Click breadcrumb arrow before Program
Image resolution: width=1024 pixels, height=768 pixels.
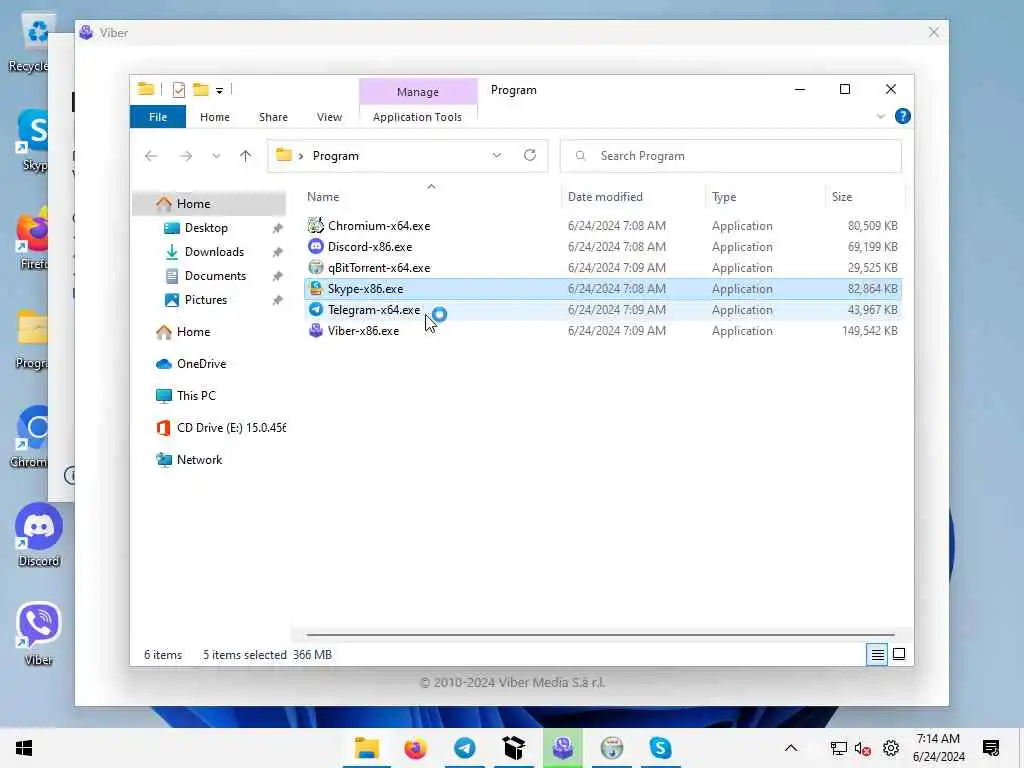tap(301, 156)
